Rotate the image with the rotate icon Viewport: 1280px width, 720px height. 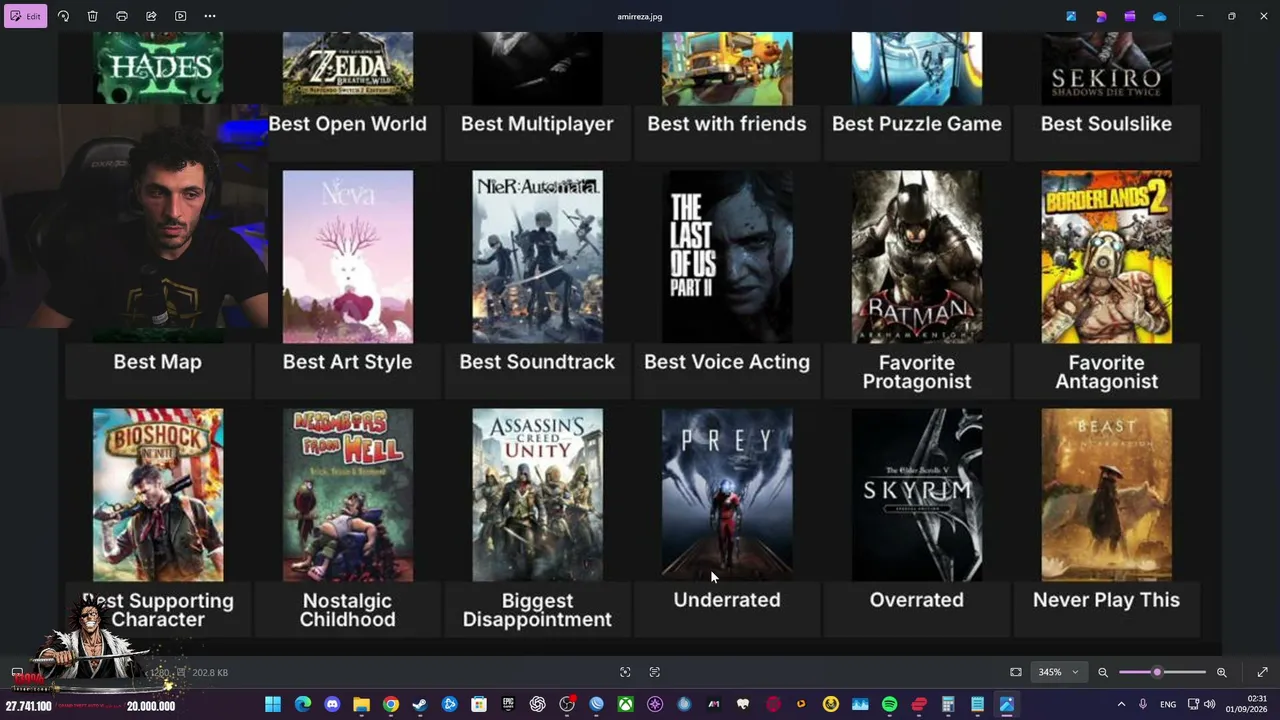(x=63, y=16)
